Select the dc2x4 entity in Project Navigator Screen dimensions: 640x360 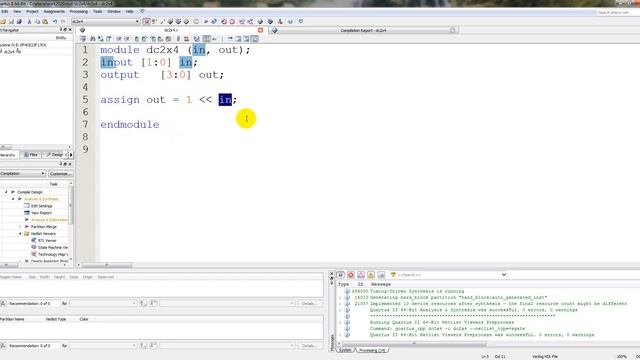[10, 52]
